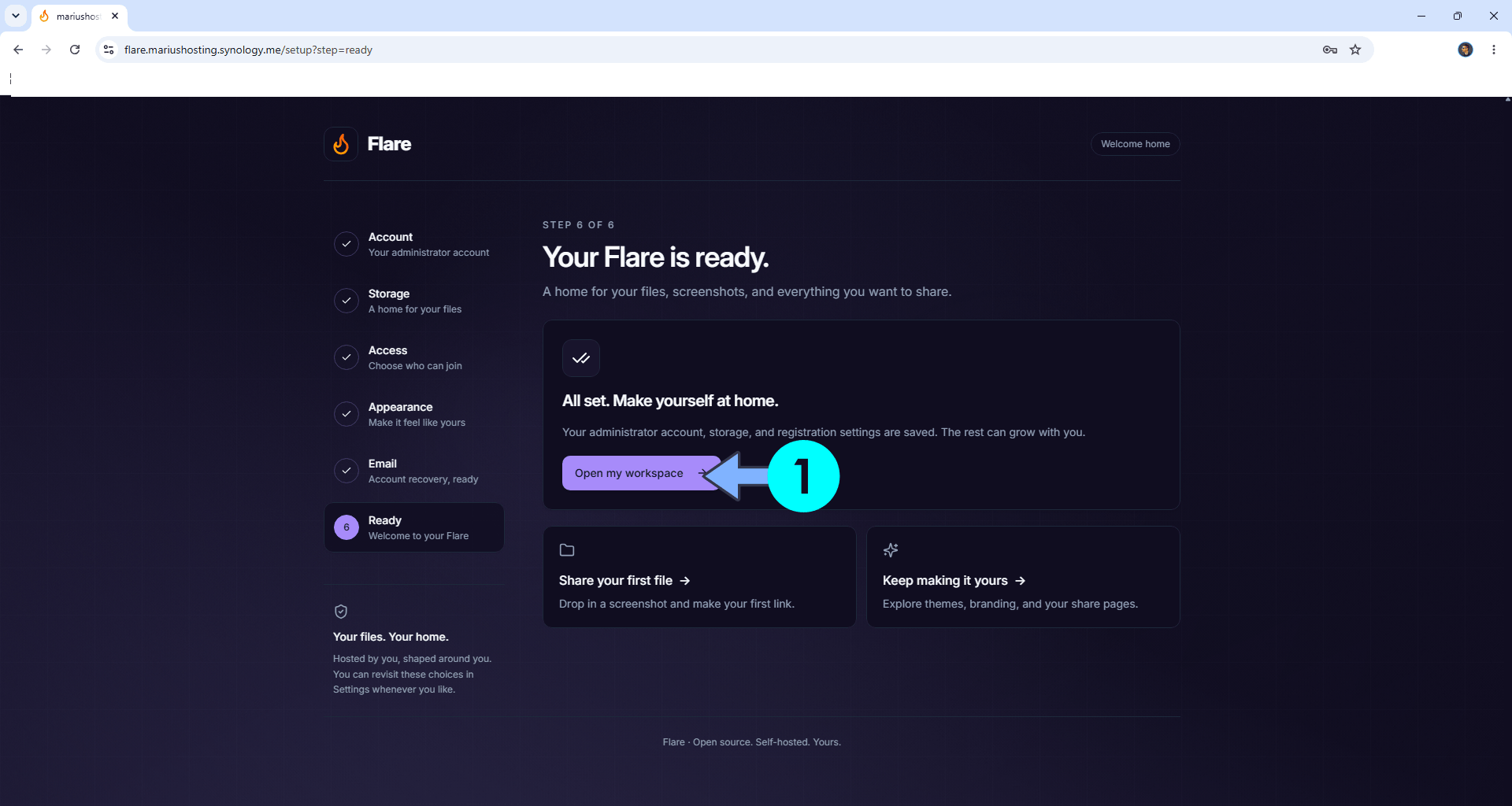Click the shield icon above Your files
This screenshot has width=1512, height=806.
click(341, 612)
